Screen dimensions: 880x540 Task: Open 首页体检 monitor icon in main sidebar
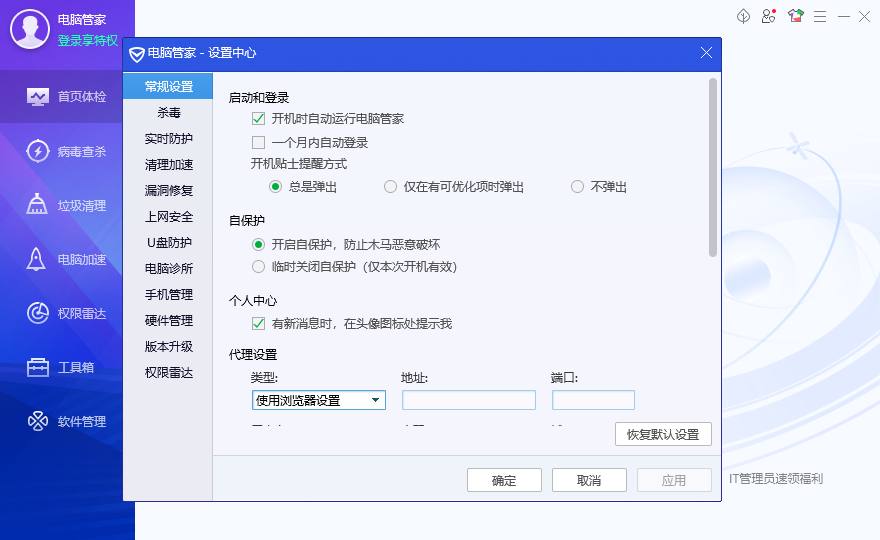(38, 97)
